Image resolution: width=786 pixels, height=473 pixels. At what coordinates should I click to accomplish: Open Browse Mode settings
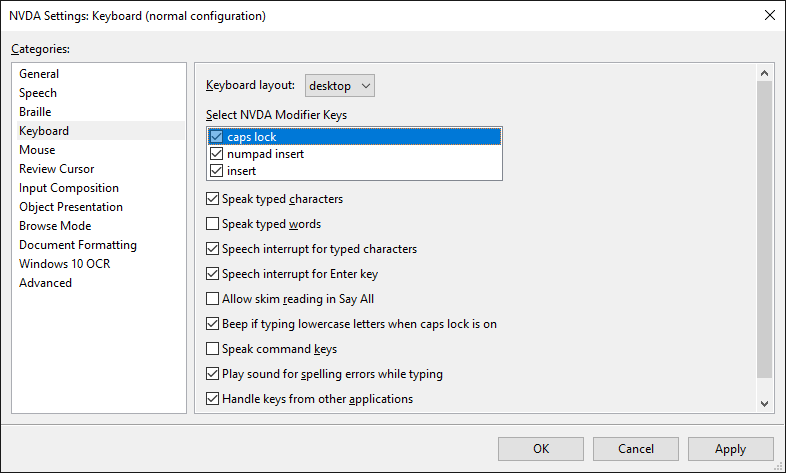(100, 226)
